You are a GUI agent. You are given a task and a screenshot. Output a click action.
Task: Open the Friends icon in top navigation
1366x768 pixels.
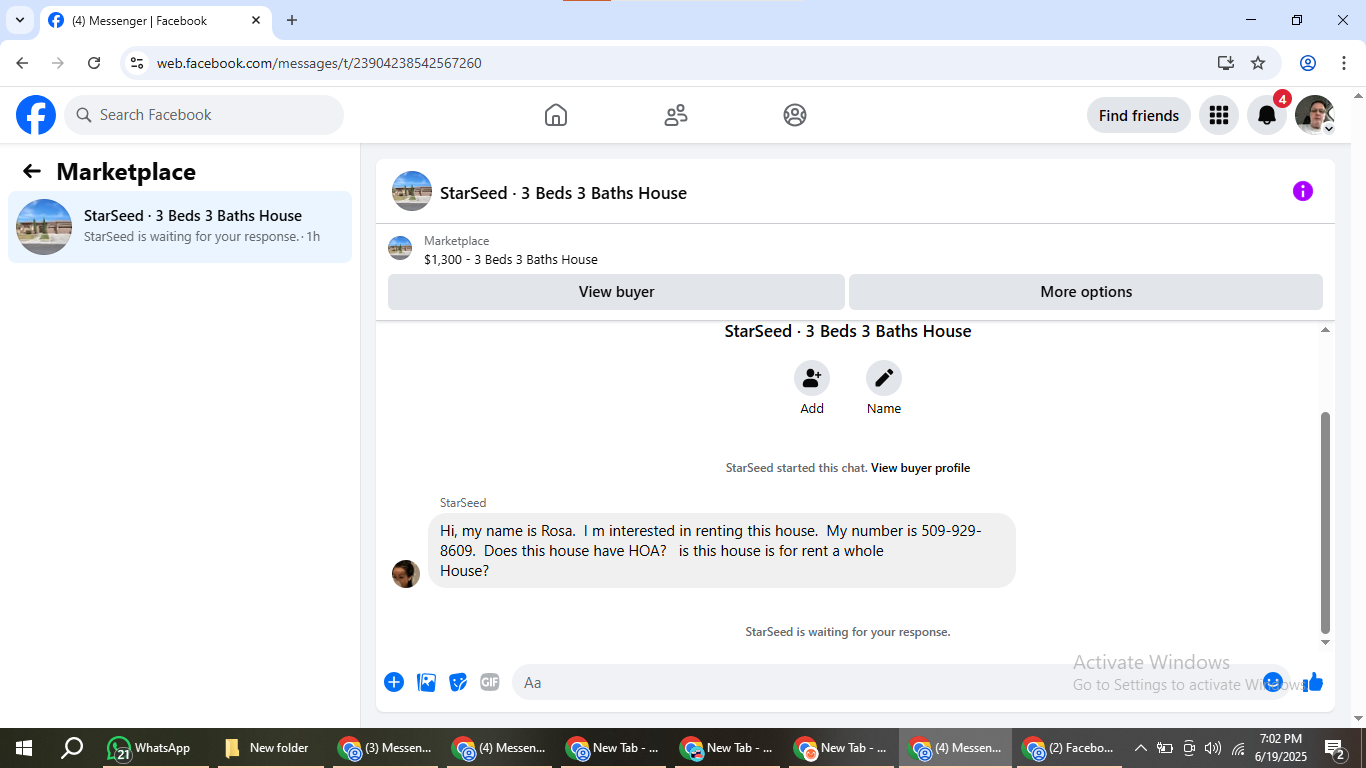pos(676,115)
